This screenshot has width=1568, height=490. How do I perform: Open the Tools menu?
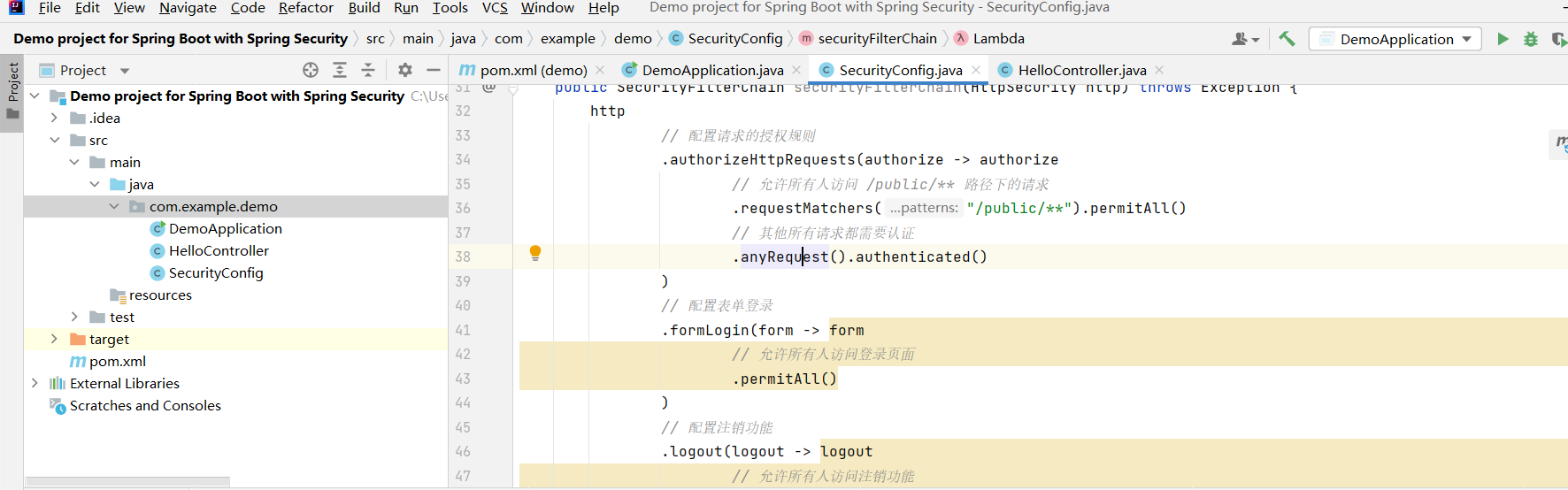point(450,8)
